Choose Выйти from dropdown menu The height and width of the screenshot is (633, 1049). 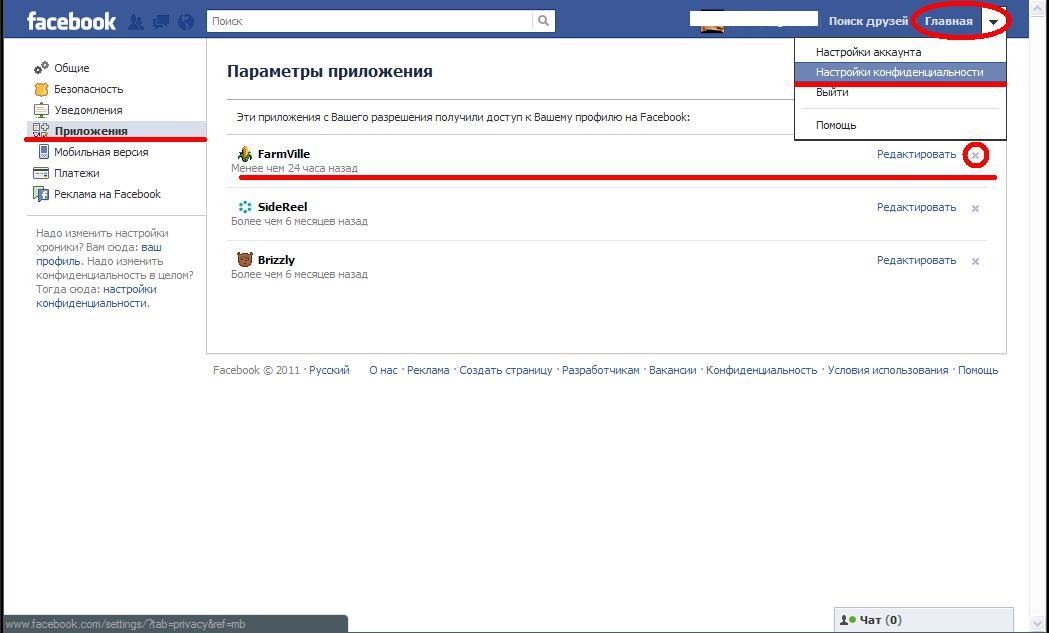(x=832, y=92)
